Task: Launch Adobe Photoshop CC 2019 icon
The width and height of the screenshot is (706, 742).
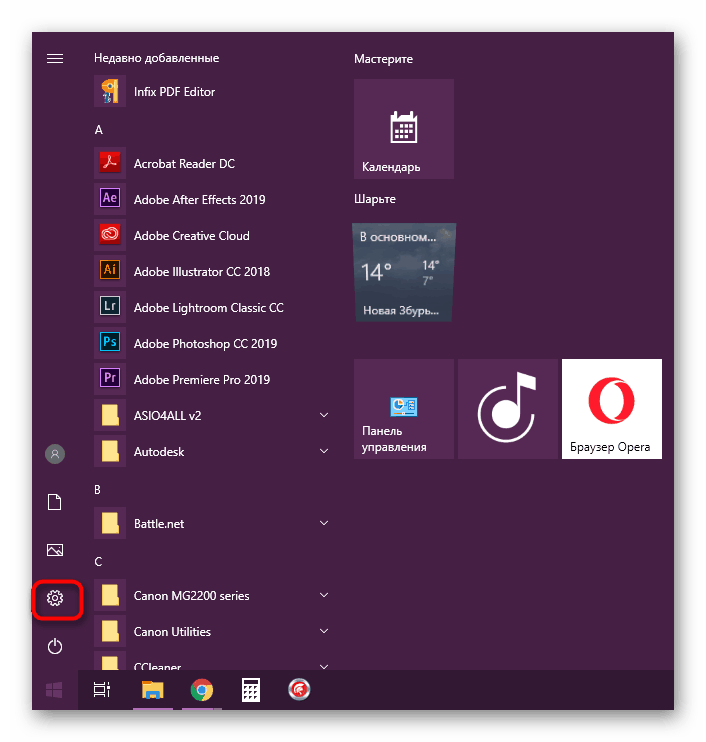Action: (110, 343)
